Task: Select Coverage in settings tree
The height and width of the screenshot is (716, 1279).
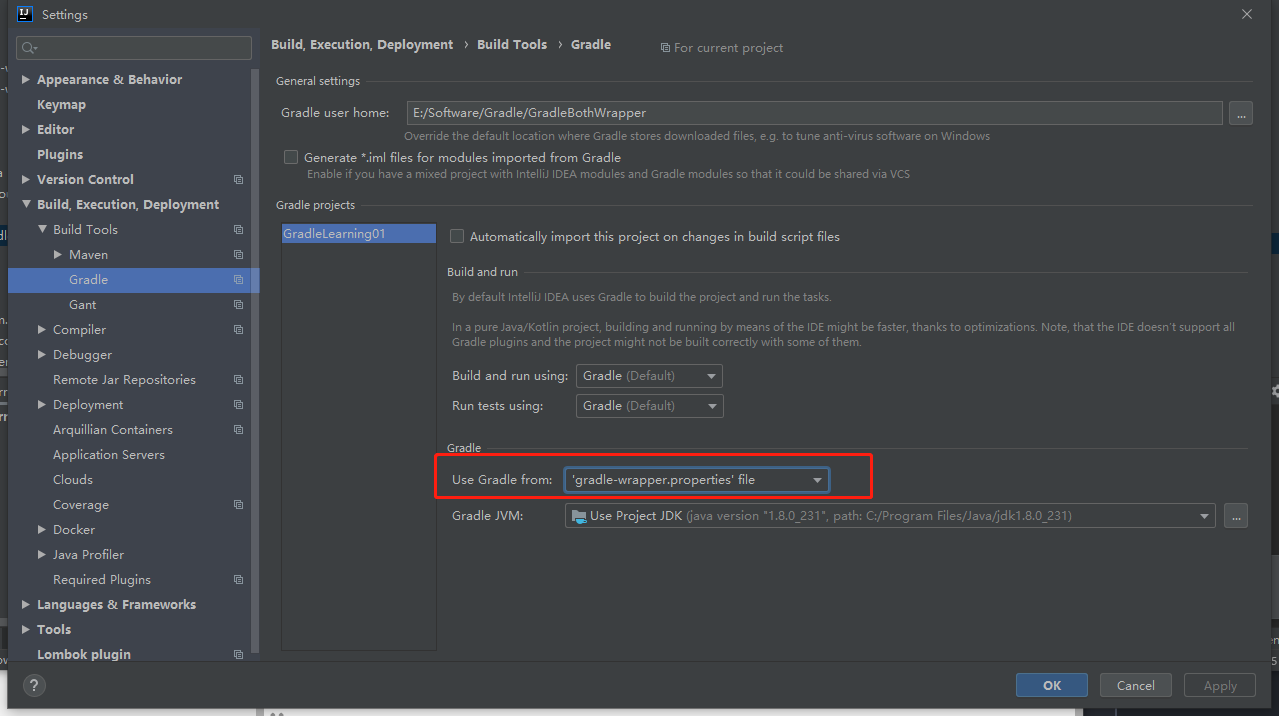Action: point(81,505)
